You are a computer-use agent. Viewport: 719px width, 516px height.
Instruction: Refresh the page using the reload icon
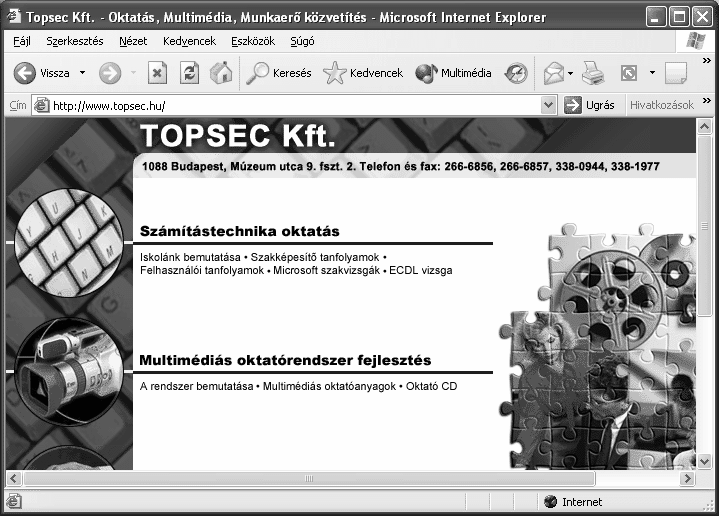(x=189, y=73)
